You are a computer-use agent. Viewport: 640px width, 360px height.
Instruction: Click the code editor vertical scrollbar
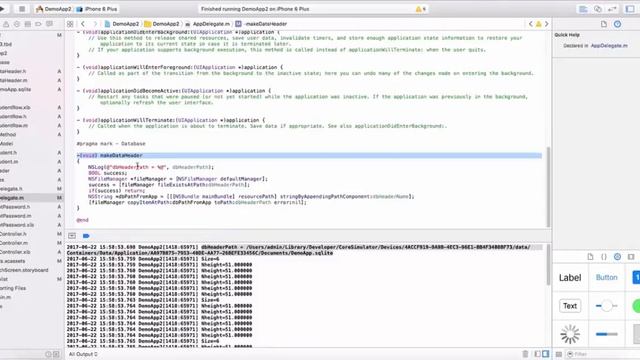pos(548,187)
